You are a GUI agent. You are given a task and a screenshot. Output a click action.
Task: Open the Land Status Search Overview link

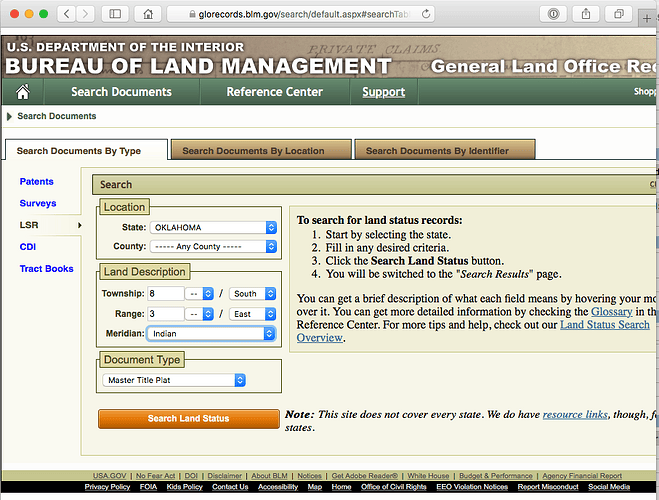pyautogui.click(x=605, y=325)
